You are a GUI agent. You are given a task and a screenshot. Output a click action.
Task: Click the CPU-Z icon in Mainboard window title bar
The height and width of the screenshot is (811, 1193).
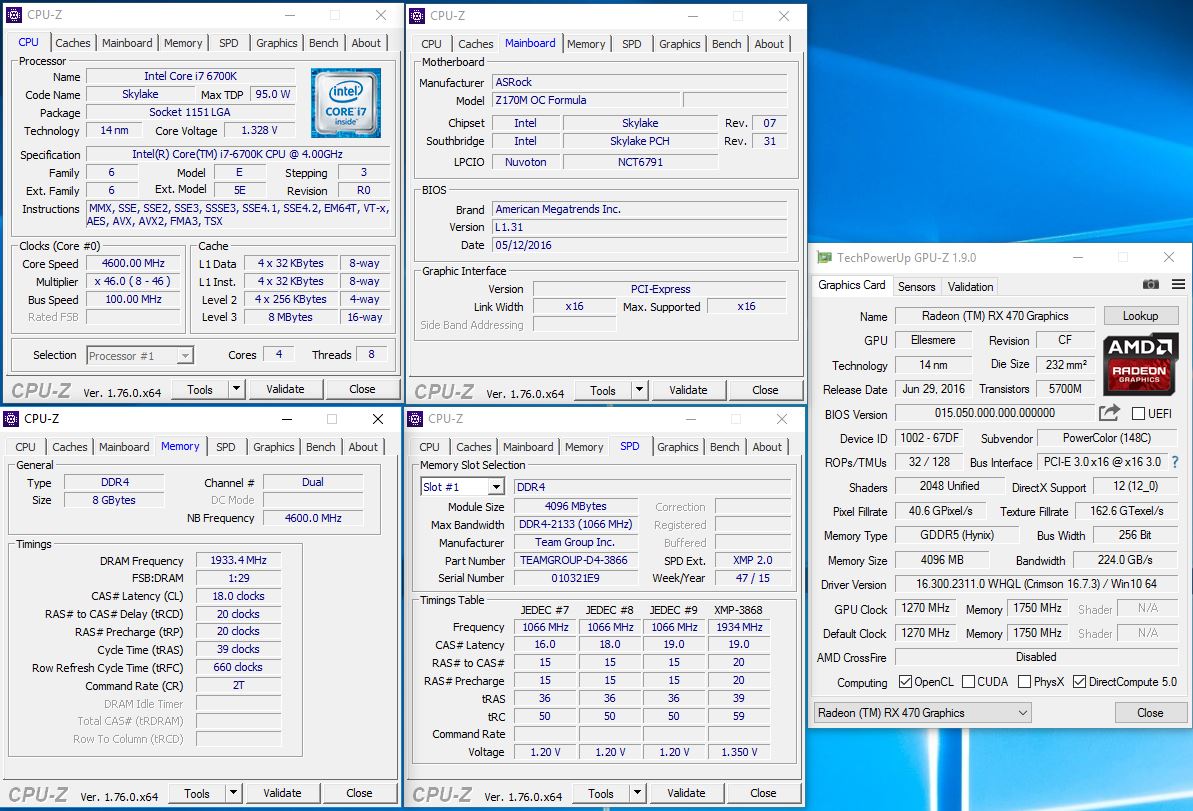[416, 15]
